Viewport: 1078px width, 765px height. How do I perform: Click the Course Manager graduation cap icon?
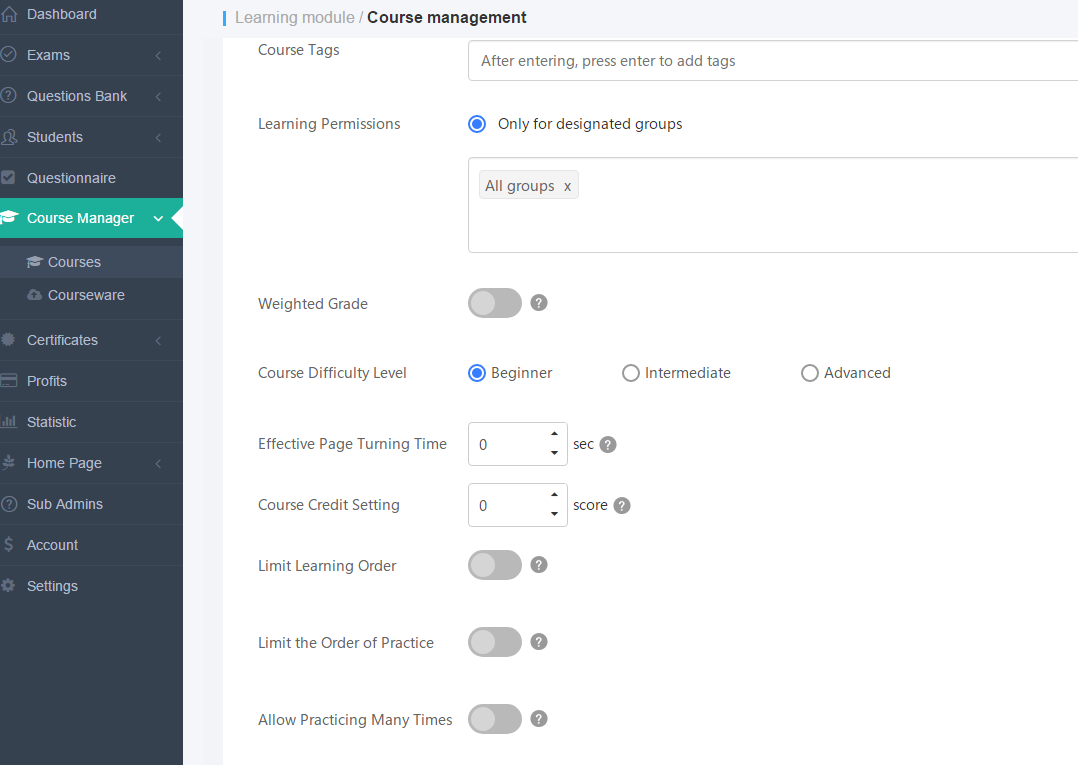pyautogui.click(x=9, y=218)
